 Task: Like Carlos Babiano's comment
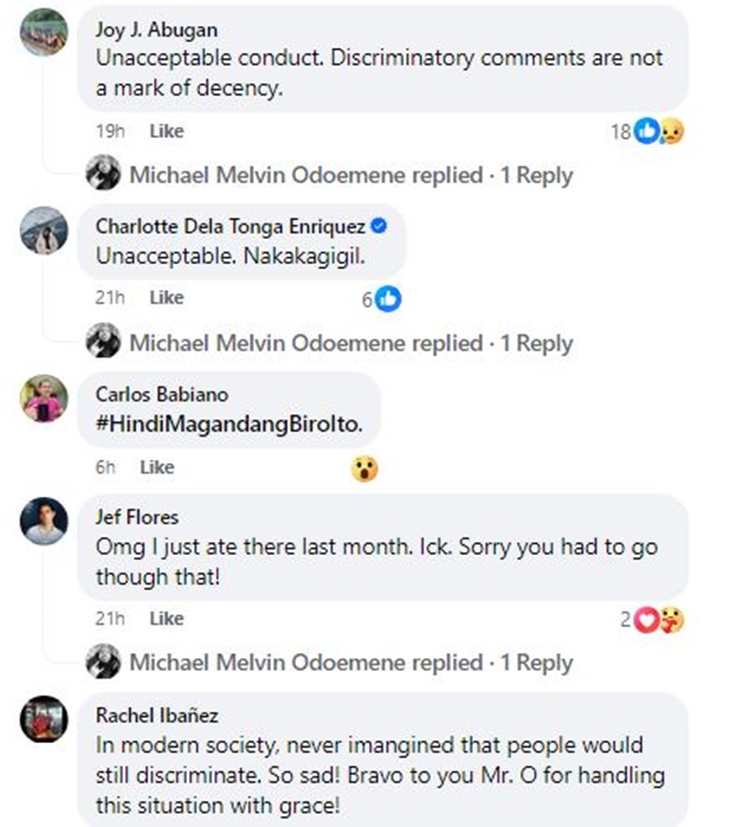pyautogui.click(x=157, y=467)
